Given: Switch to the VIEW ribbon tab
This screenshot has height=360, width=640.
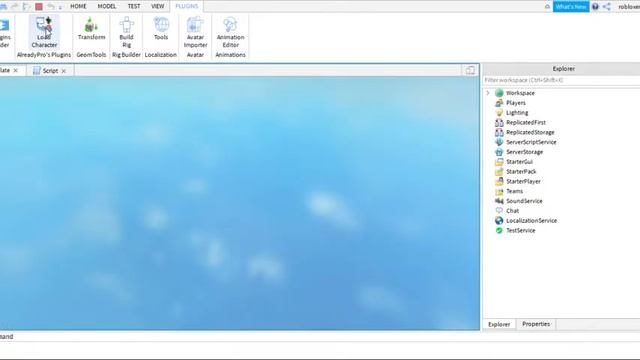Looking at the screenshot, I should 158,7.
